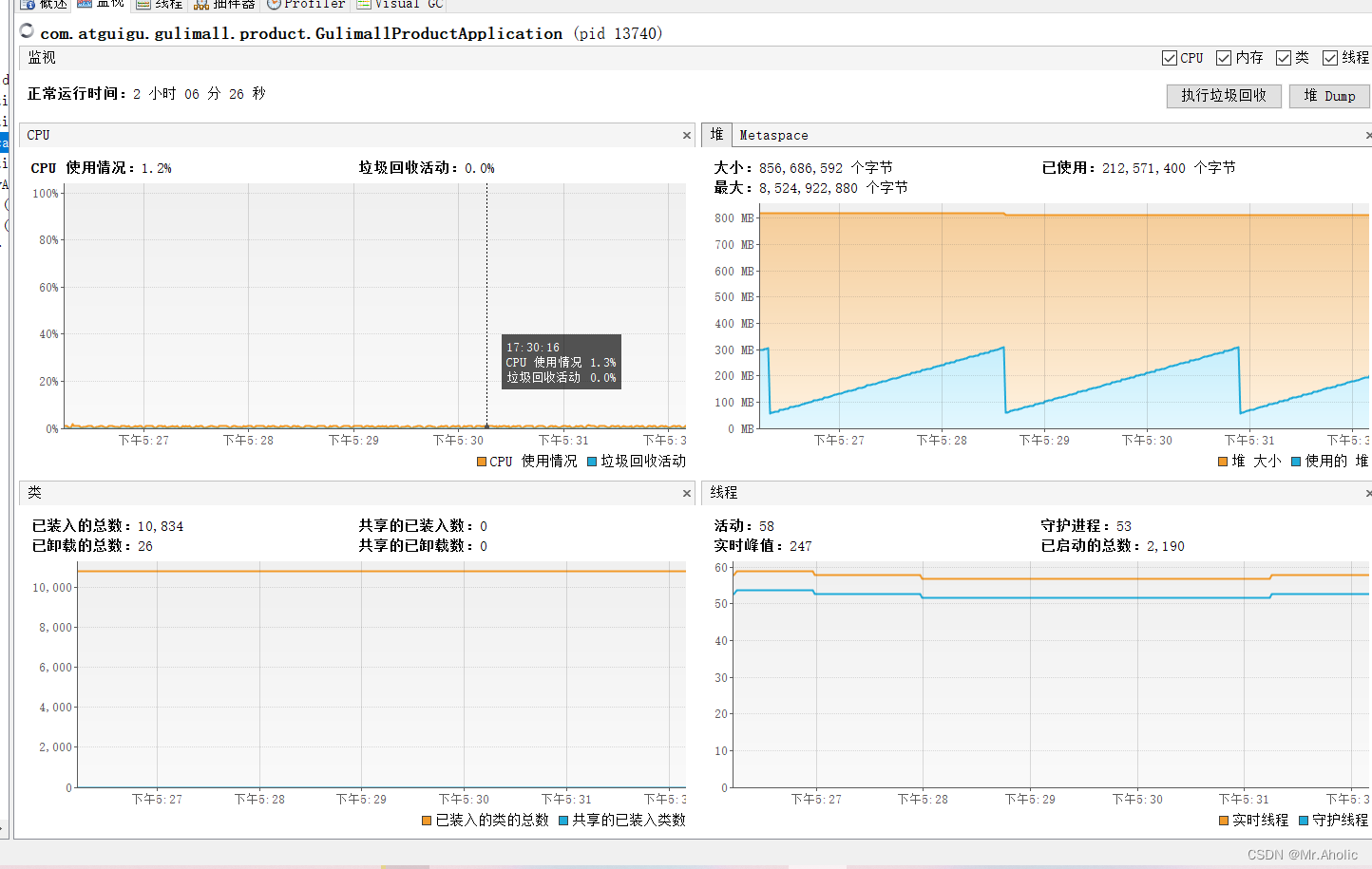The width and height of the screenshot is (1372, 869).
Task: Click the 监视 (Monitor) tab chart icon
Action: pos(86,4)
